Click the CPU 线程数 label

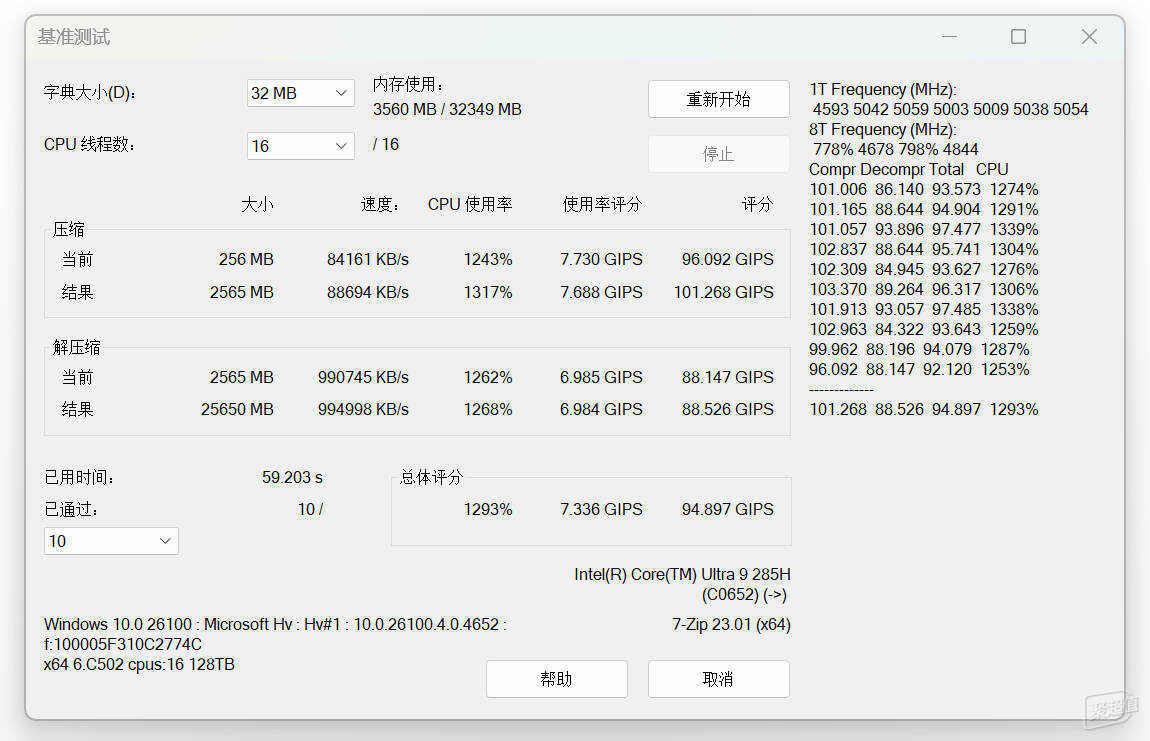pyautogui.click(x=89, y=145)
